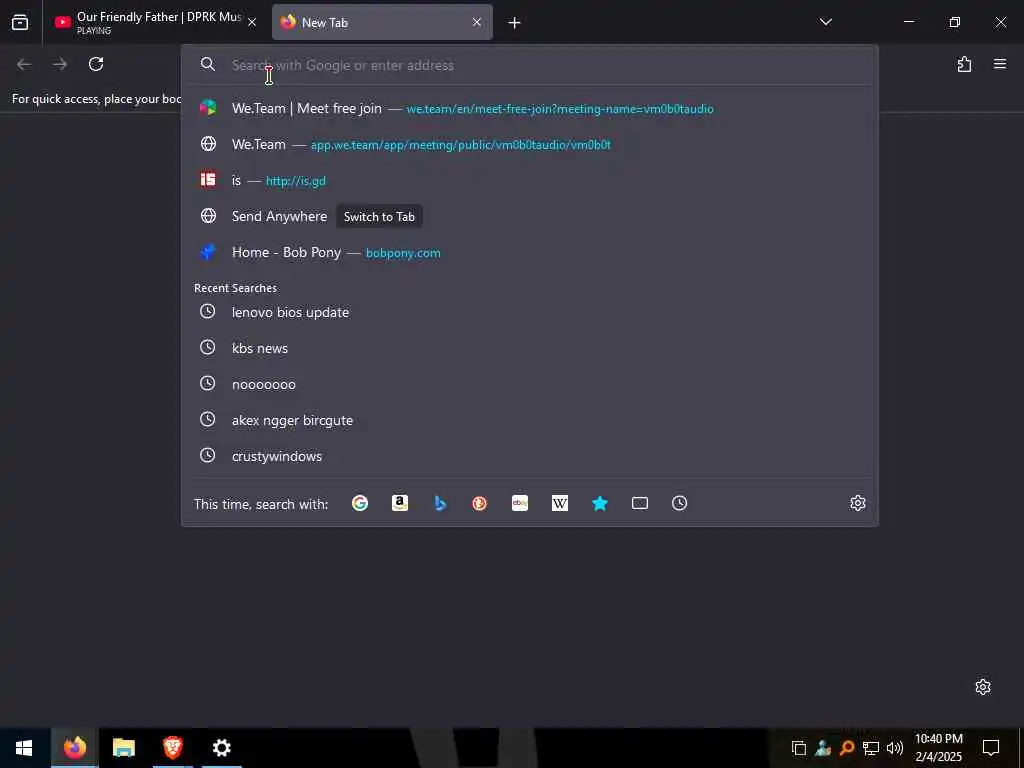Close the New Tab tab

477,22
